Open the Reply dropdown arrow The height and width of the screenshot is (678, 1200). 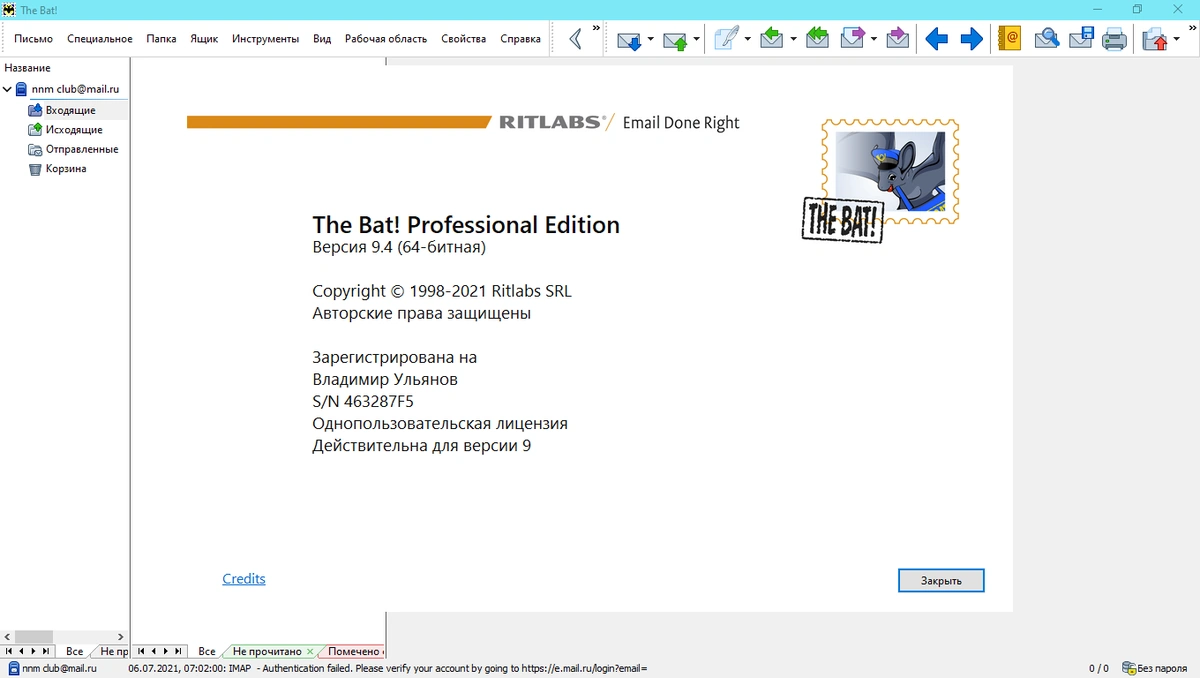click(x=793, y=40)
